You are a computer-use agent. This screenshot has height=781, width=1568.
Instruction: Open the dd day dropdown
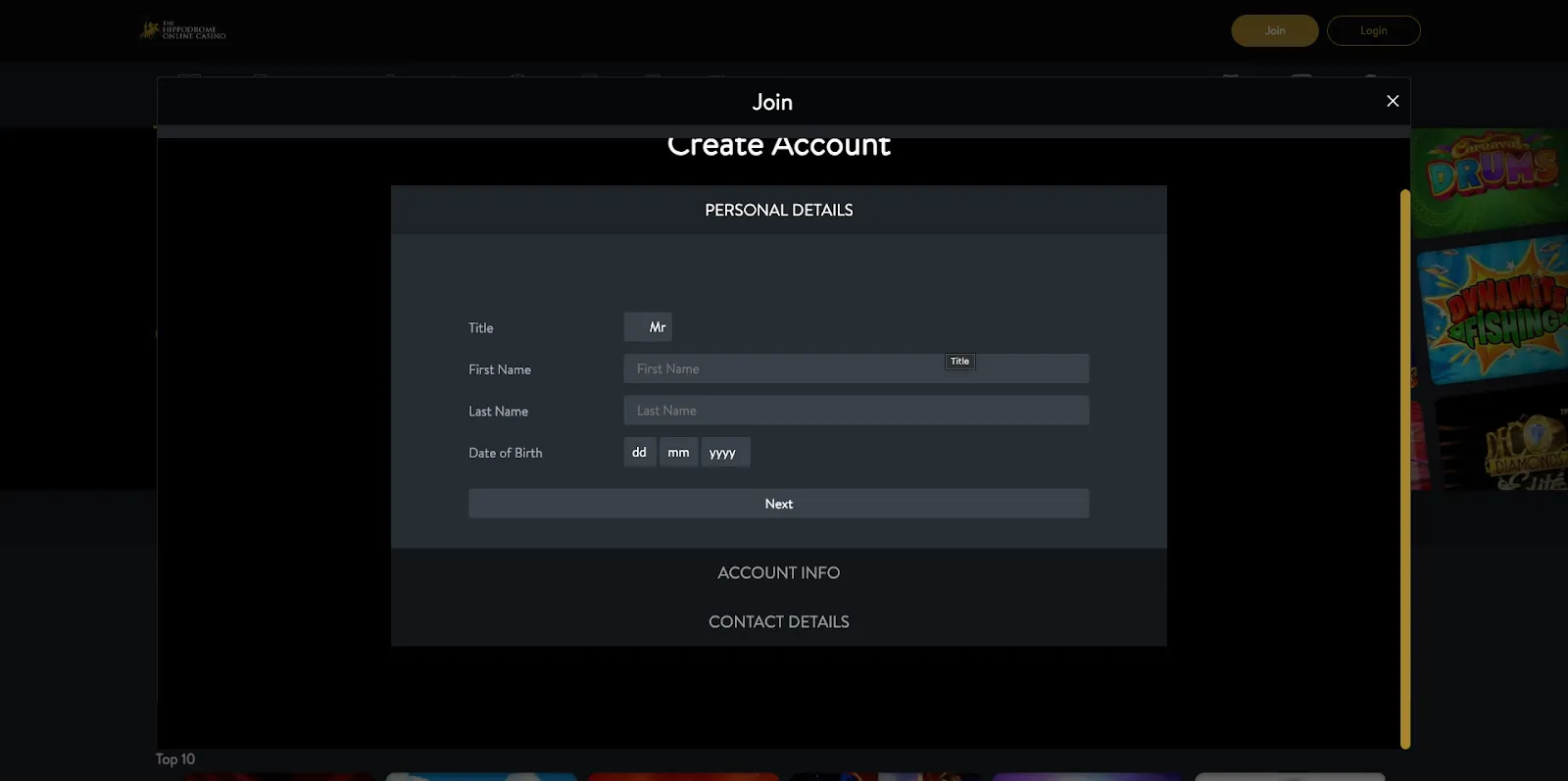click(x=640, y=452)
